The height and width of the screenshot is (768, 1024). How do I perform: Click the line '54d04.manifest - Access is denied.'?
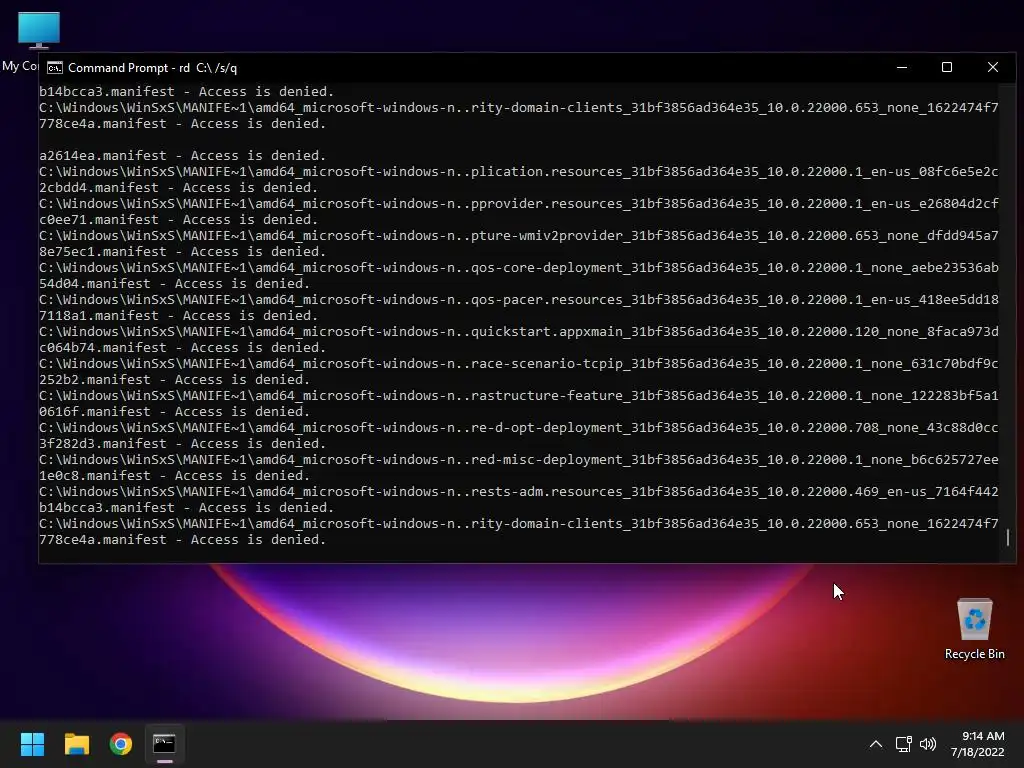click(x=174, y=283)
